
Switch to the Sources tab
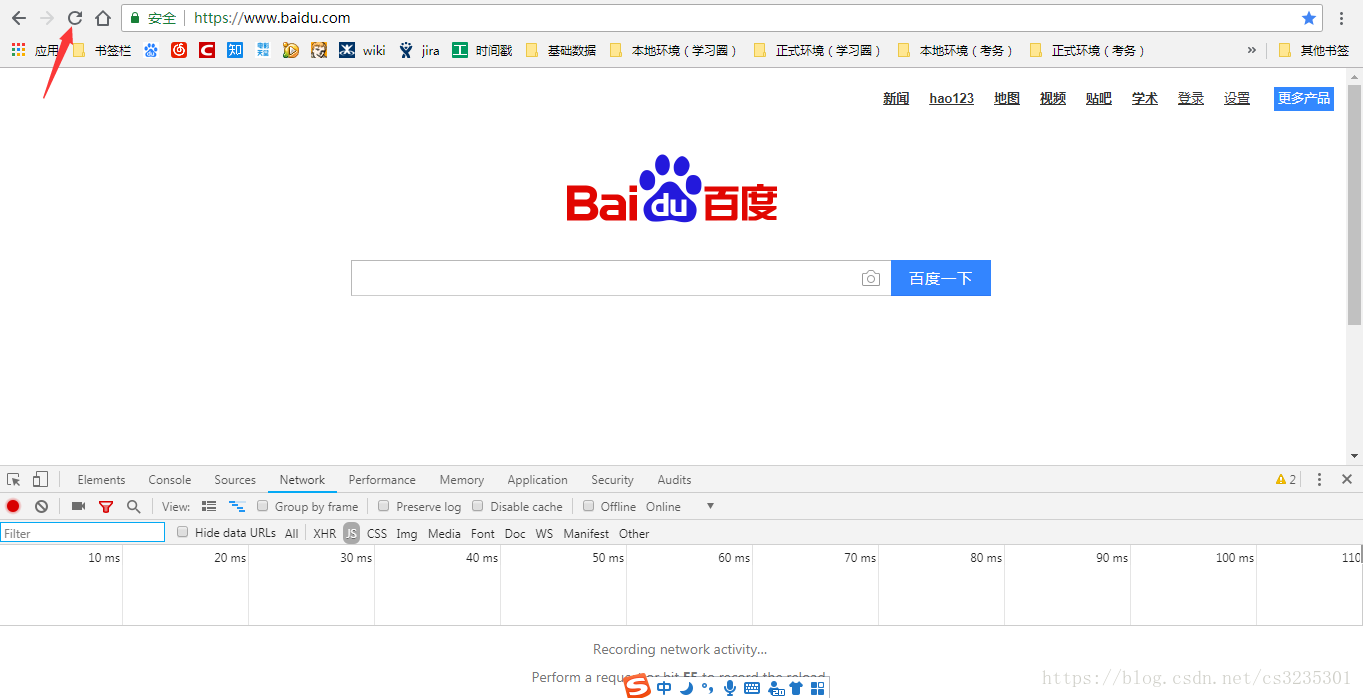coord(235,480)
